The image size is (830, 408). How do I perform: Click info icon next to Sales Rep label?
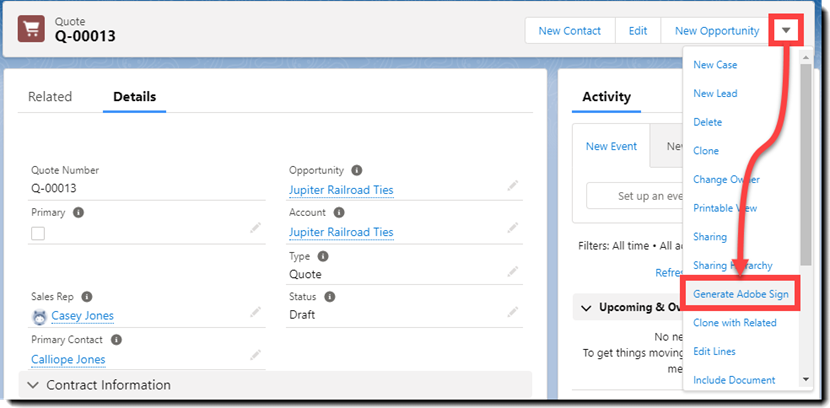(x=87, y=296)
